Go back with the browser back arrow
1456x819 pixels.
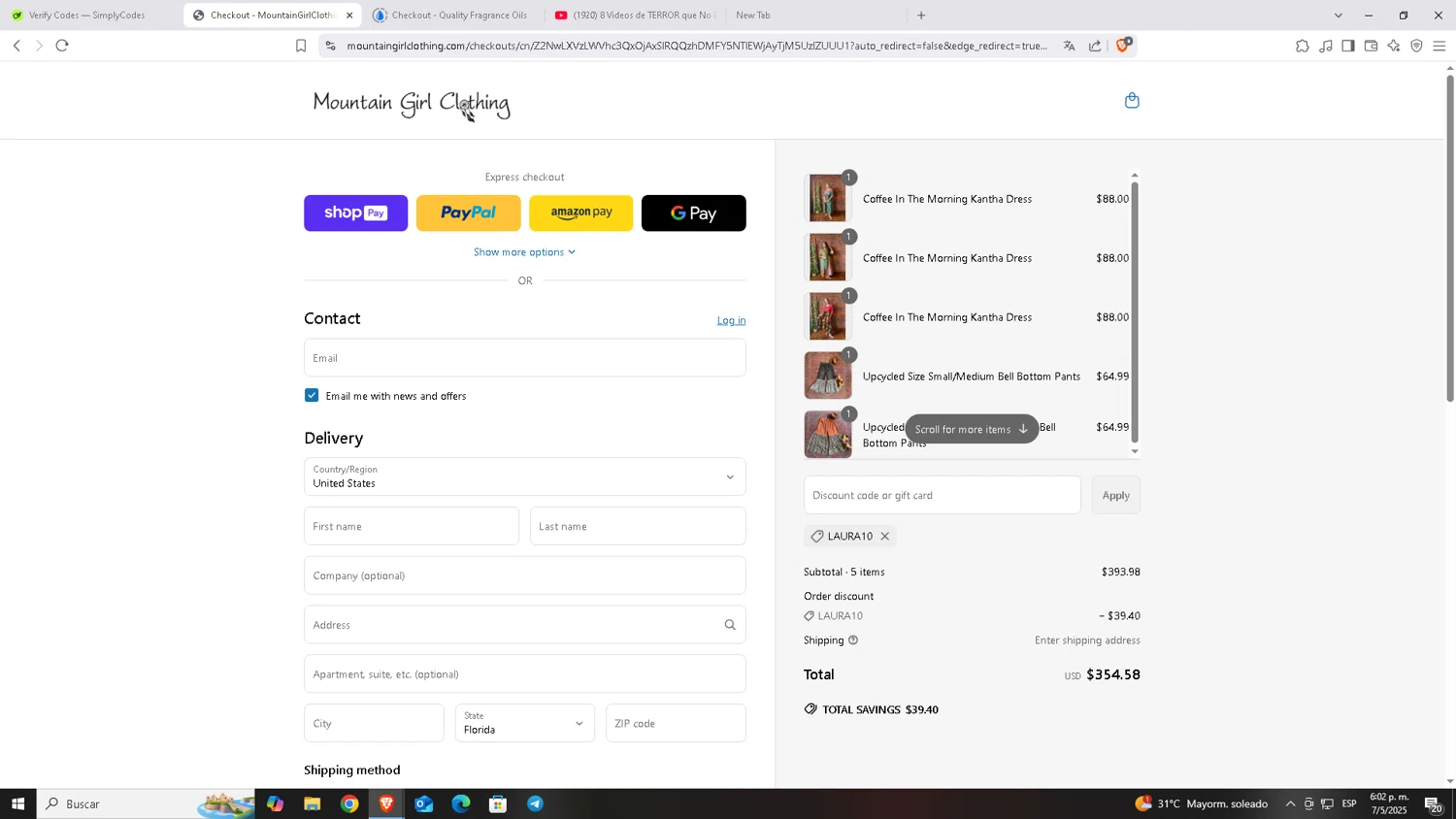click(17, 46)
